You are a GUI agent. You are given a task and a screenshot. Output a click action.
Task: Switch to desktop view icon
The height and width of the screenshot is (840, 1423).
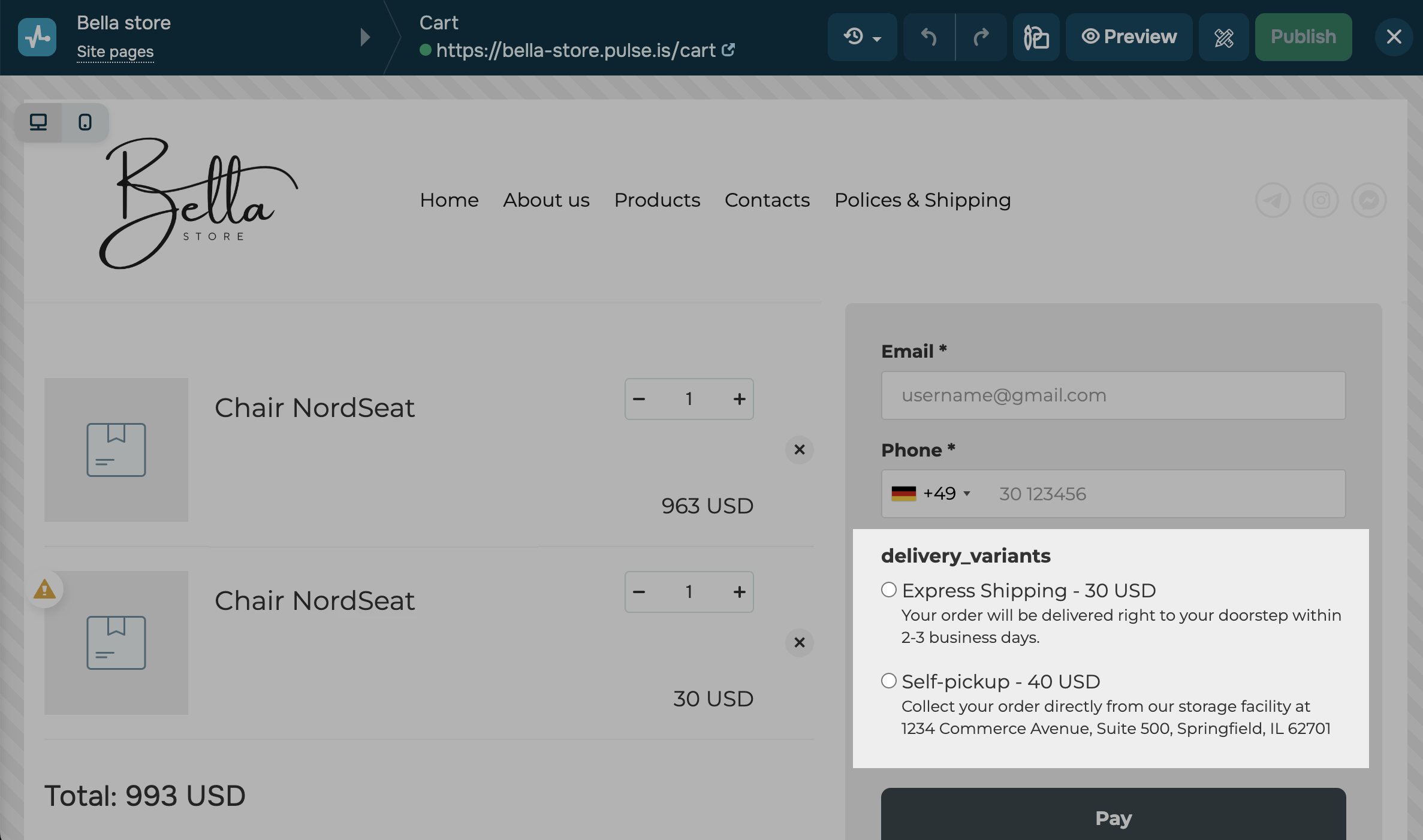pyautogui.click(x=38, y=122)
